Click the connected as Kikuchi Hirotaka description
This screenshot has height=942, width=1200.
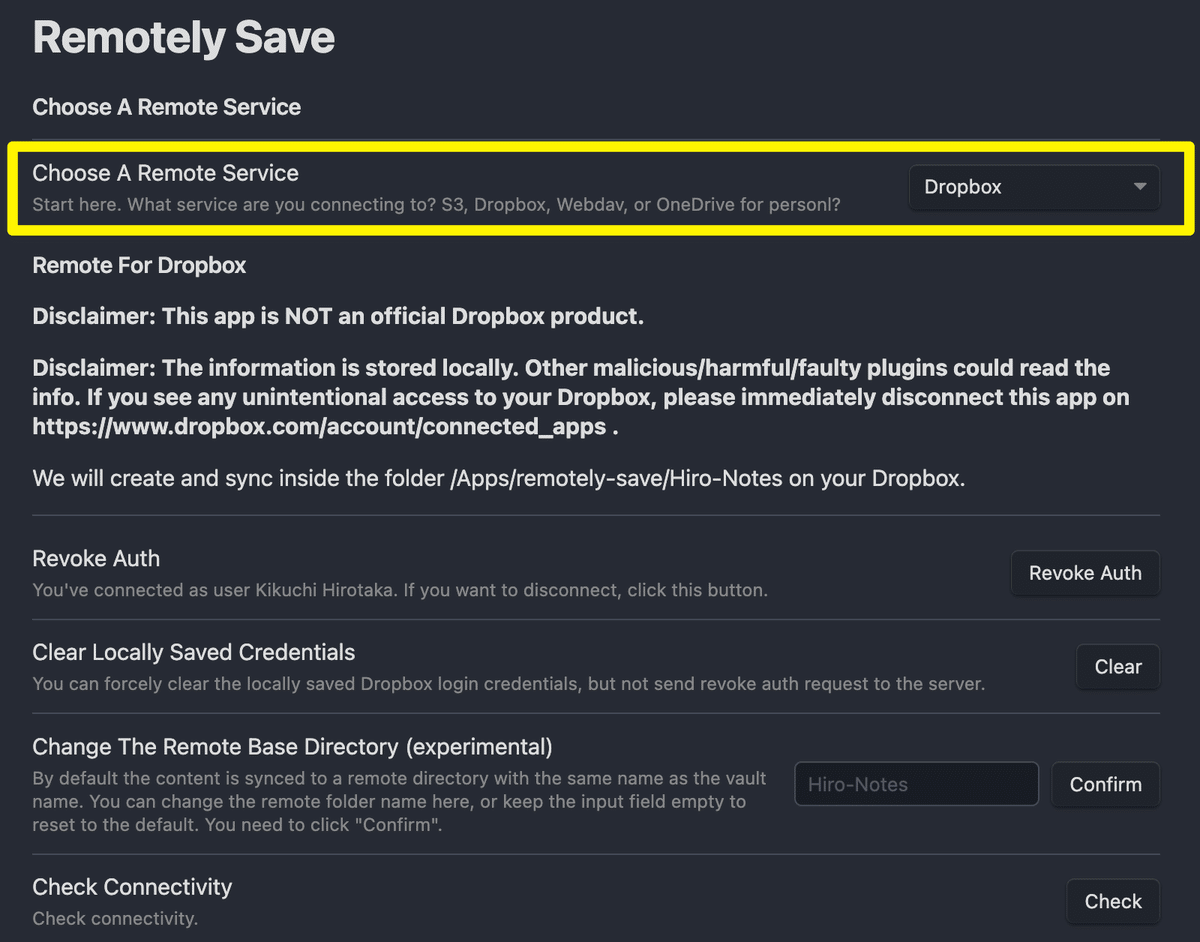pos(400,590)
